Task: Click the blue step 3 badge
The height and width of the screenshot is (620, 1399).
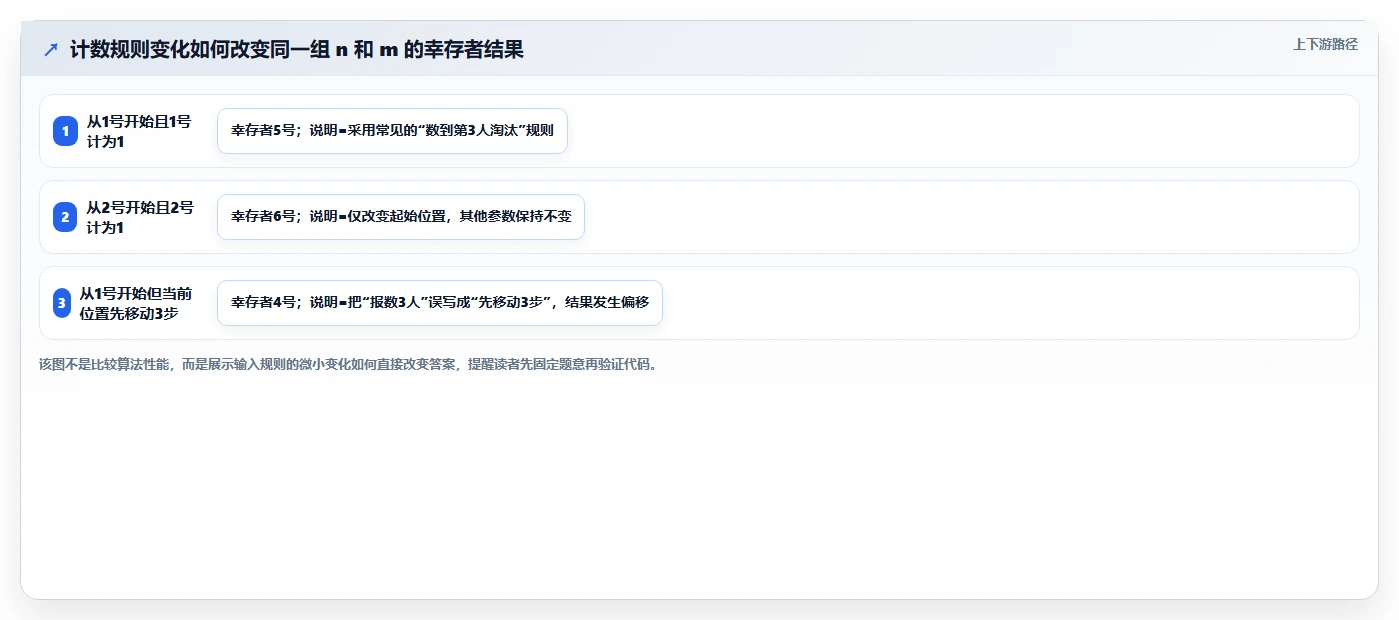Action: tap(62, 303)
